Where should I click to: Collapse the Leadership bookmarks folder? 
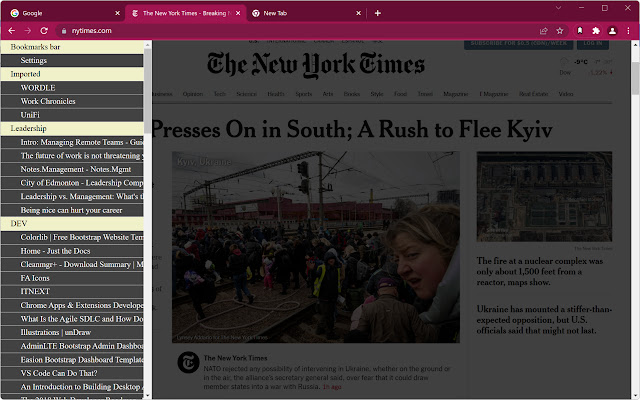coord(72,128)
